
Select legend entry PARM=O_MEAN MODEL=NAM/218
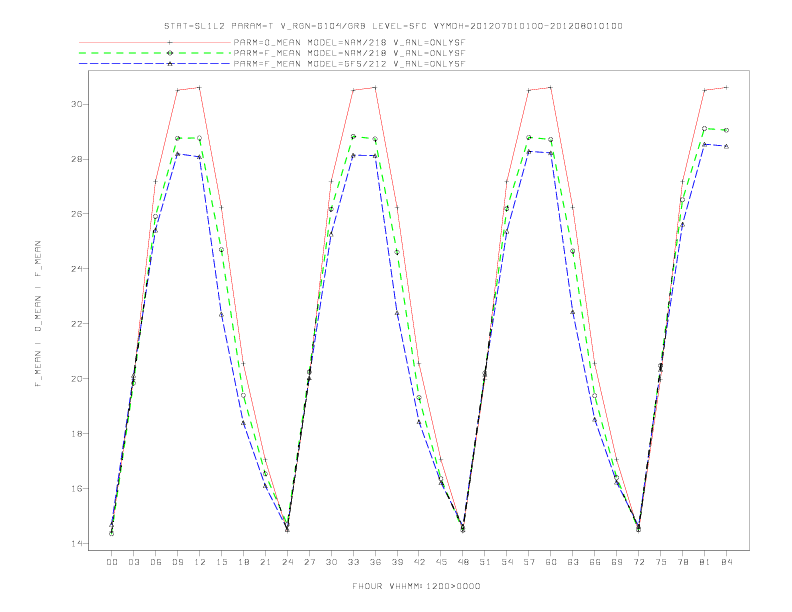349,42
